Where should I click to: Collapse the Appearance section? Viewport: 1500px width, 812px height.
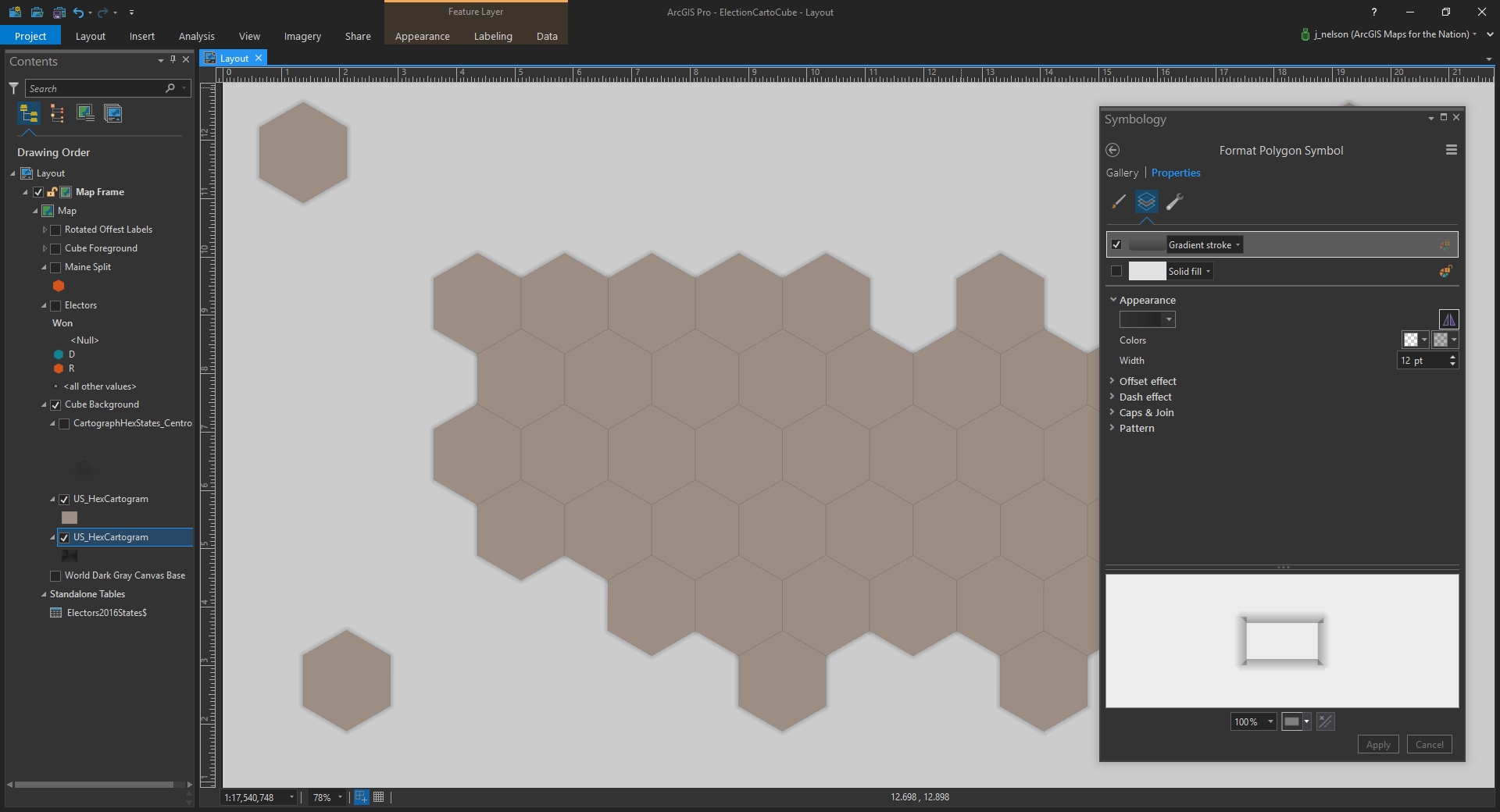[x=1112, y=300]
